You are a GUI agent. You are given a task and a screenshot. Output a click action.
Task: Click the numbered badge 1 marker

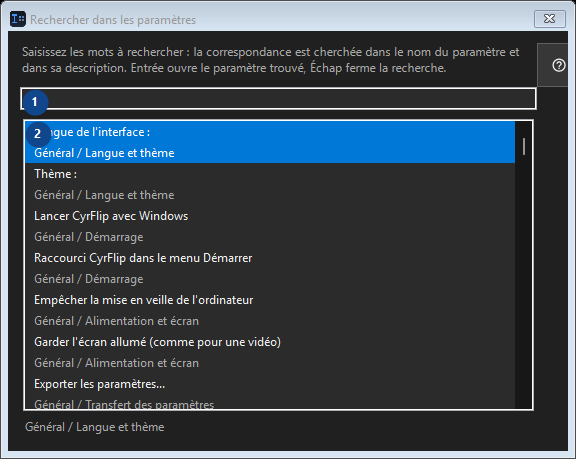click(x=35, y=102)
